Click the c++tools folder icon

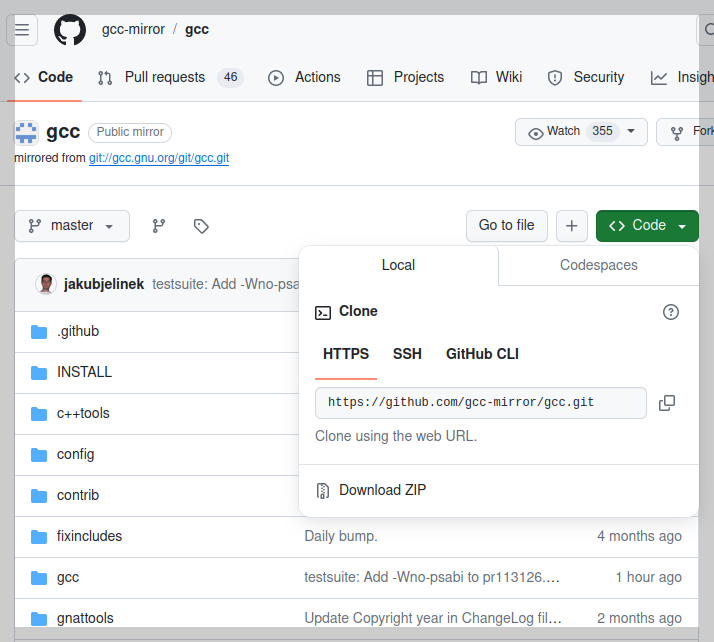[39, 414]
